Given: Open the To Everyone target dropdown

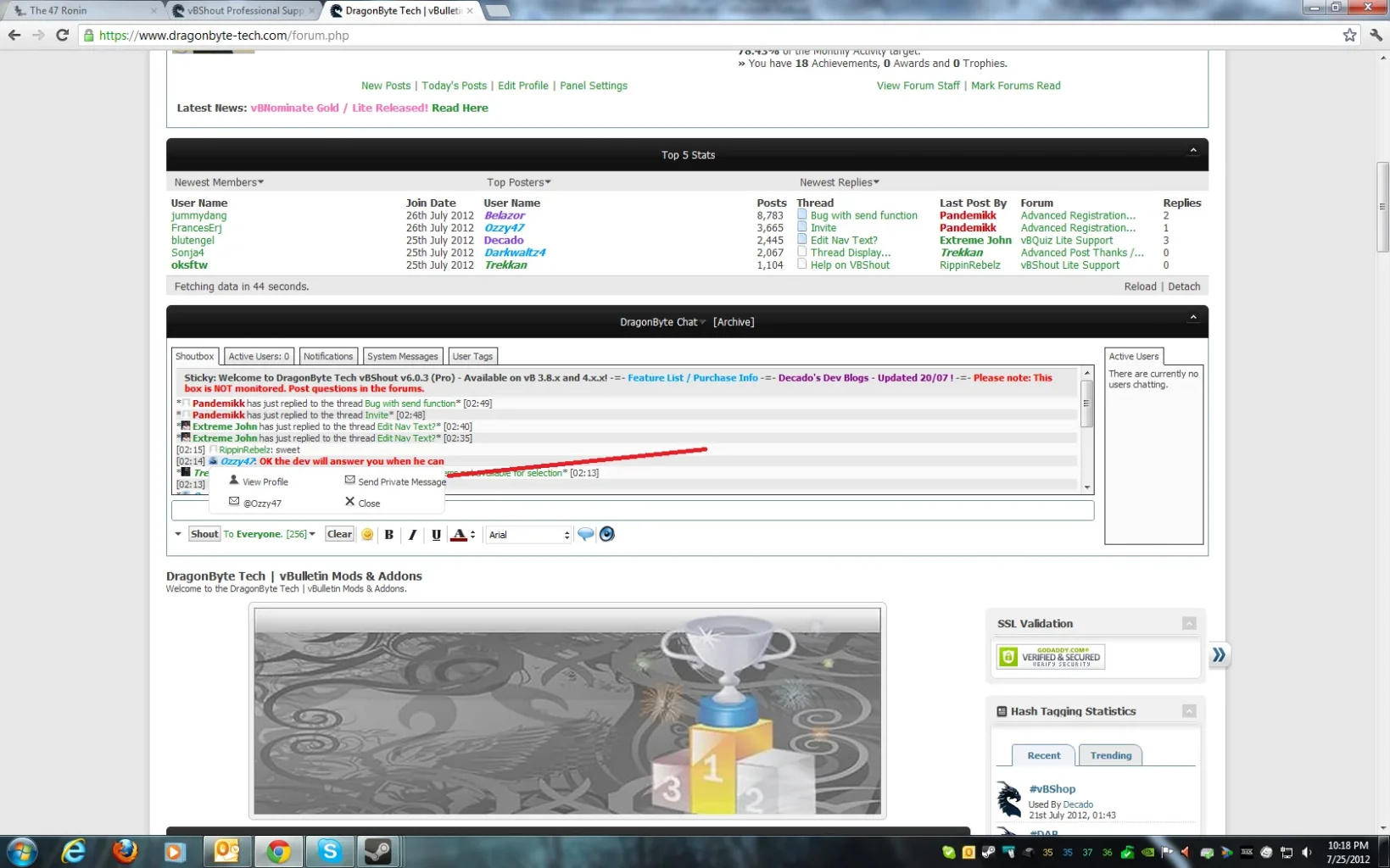Looking at the screenshot, I should point(270,534).
